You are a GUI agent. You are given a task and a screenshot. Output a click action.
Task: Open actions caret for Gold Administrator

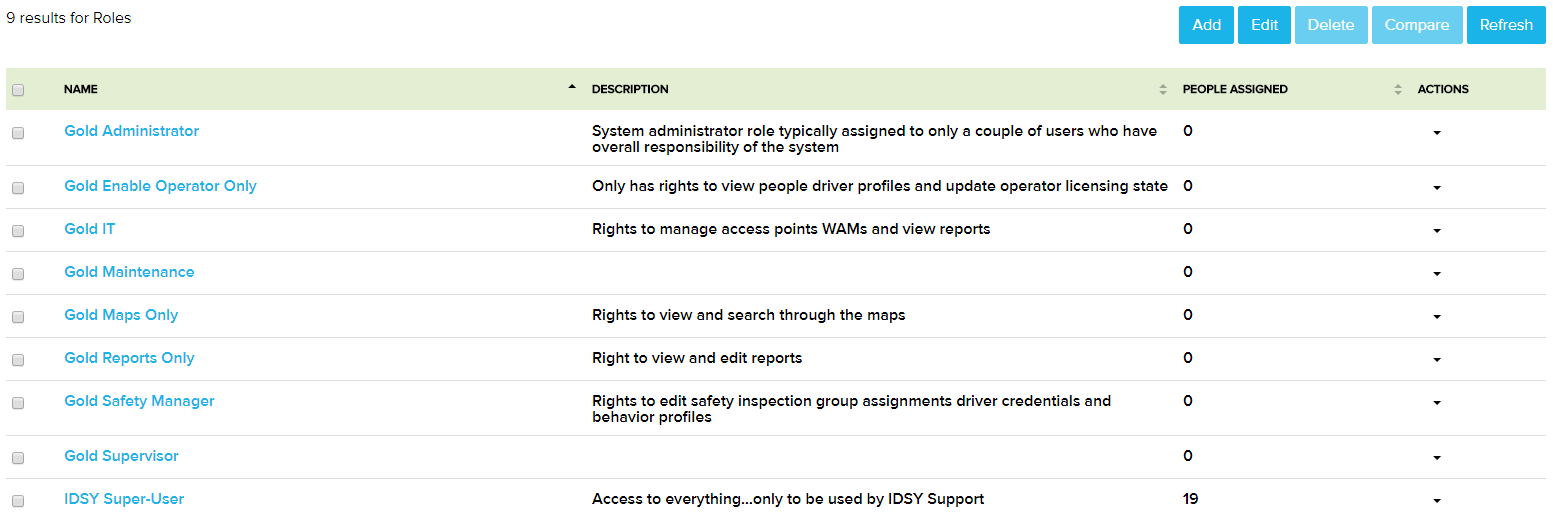coord(1437,133)
